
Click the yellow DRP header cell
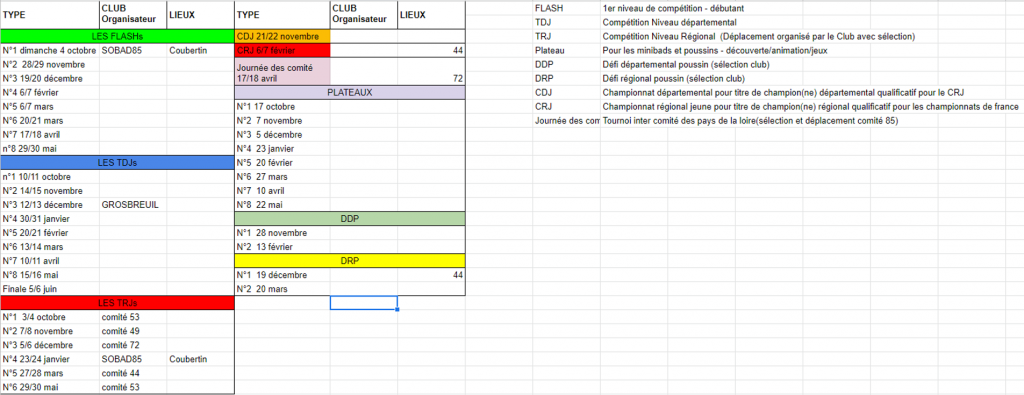[x=349, y=261]
